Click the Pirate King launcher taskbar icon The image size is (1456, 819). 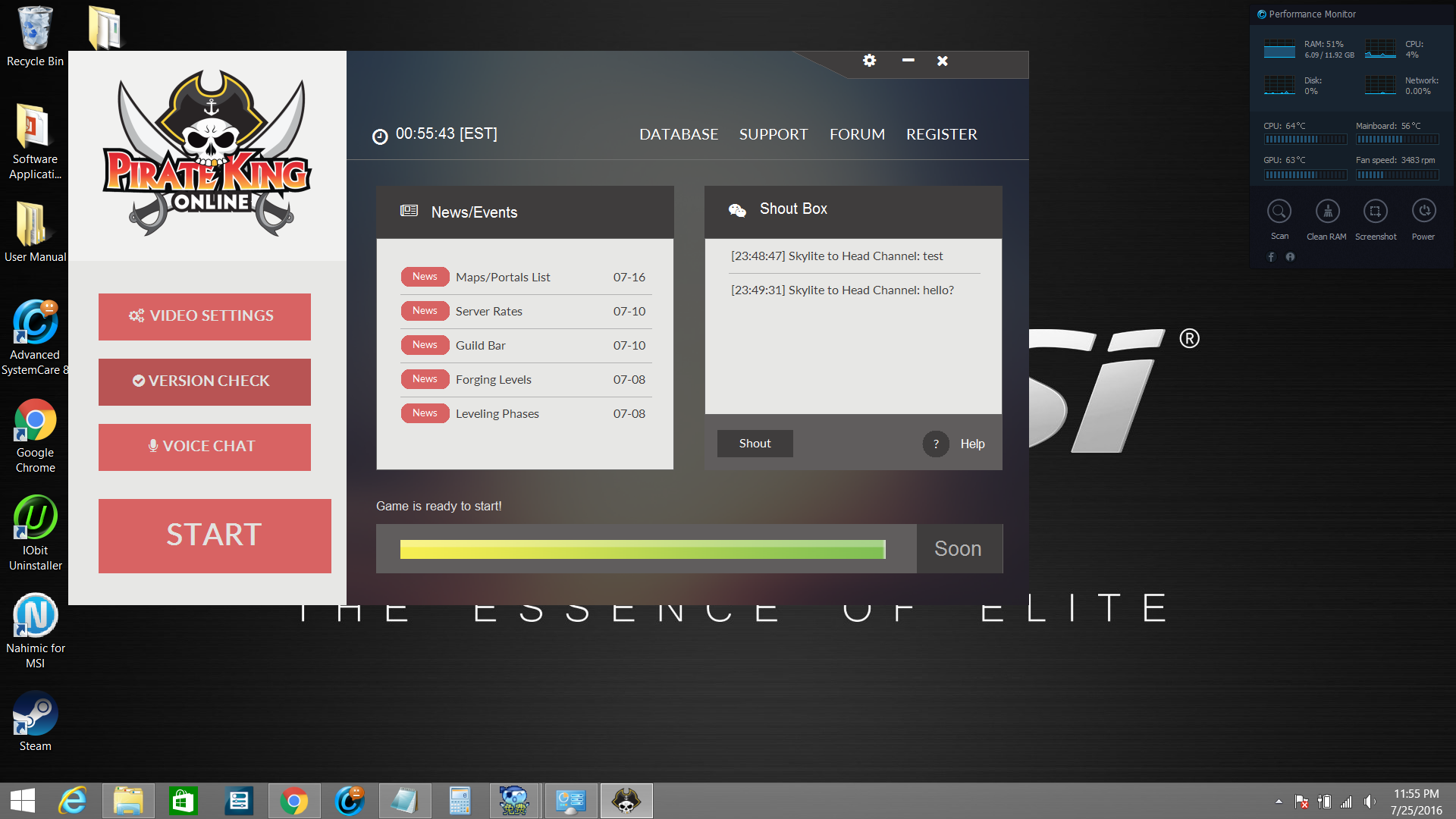tap(626, 801)
